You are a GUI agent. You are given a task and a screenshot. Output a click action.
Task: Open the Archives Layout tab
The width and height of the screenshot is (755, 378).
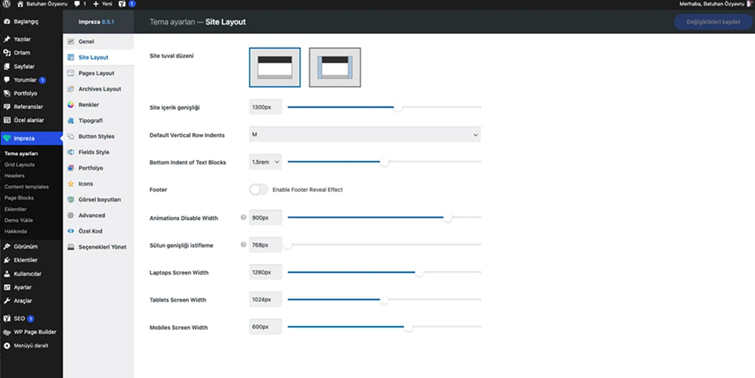pos(98,89)
